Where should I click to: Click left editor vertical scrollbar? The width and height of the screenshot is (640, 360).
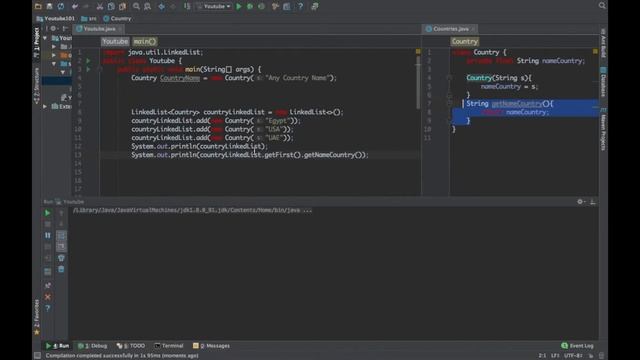click(418, 82)
